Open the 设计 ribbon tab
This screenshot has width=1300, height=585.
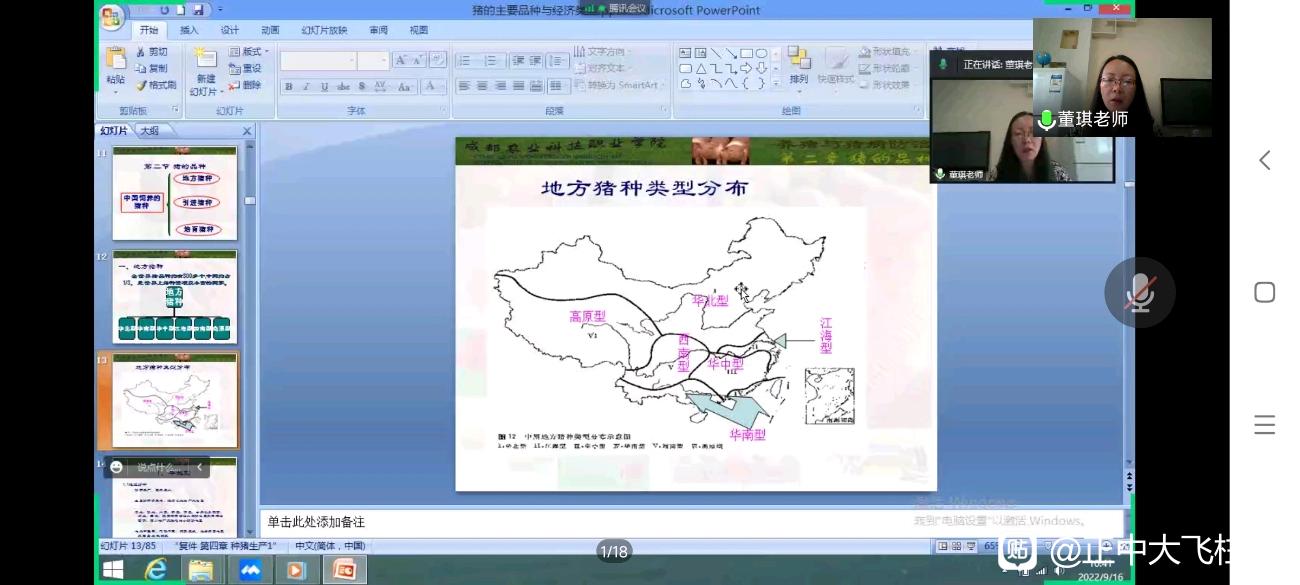(x=230, y=30)
